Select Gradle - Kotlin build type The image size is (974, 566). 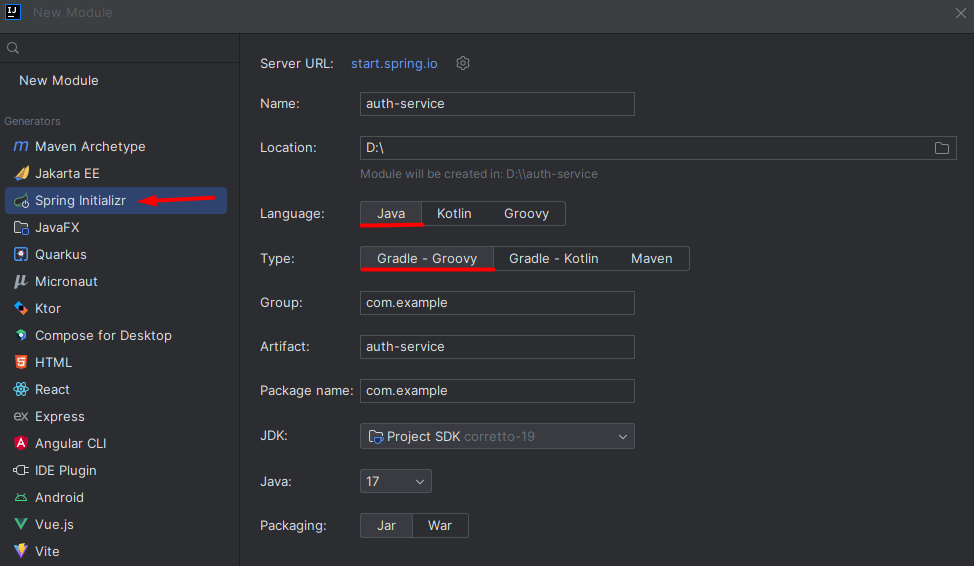553,259
